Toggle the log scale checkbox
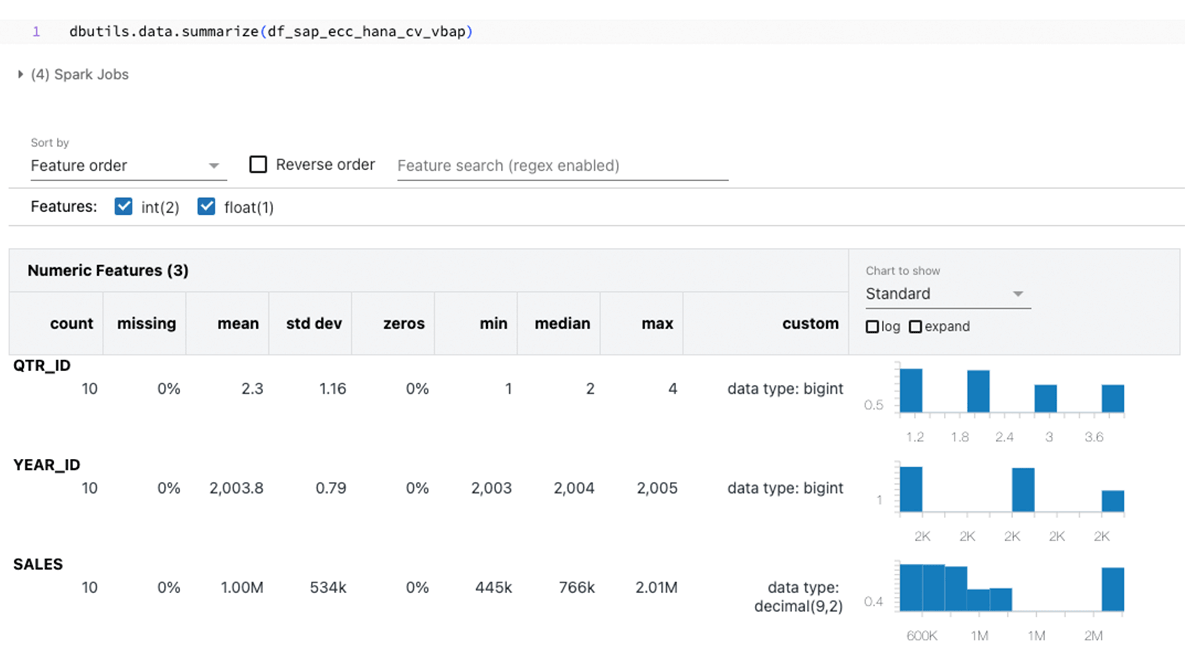This screenshot has height=671, width=1200. pos(872,327)
